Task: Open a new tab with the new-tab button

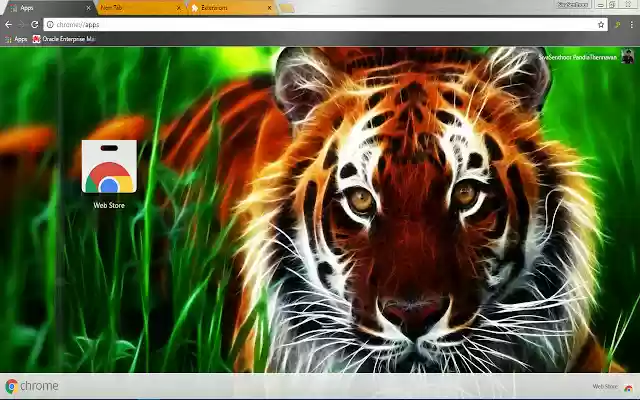Action: point(287,8)
